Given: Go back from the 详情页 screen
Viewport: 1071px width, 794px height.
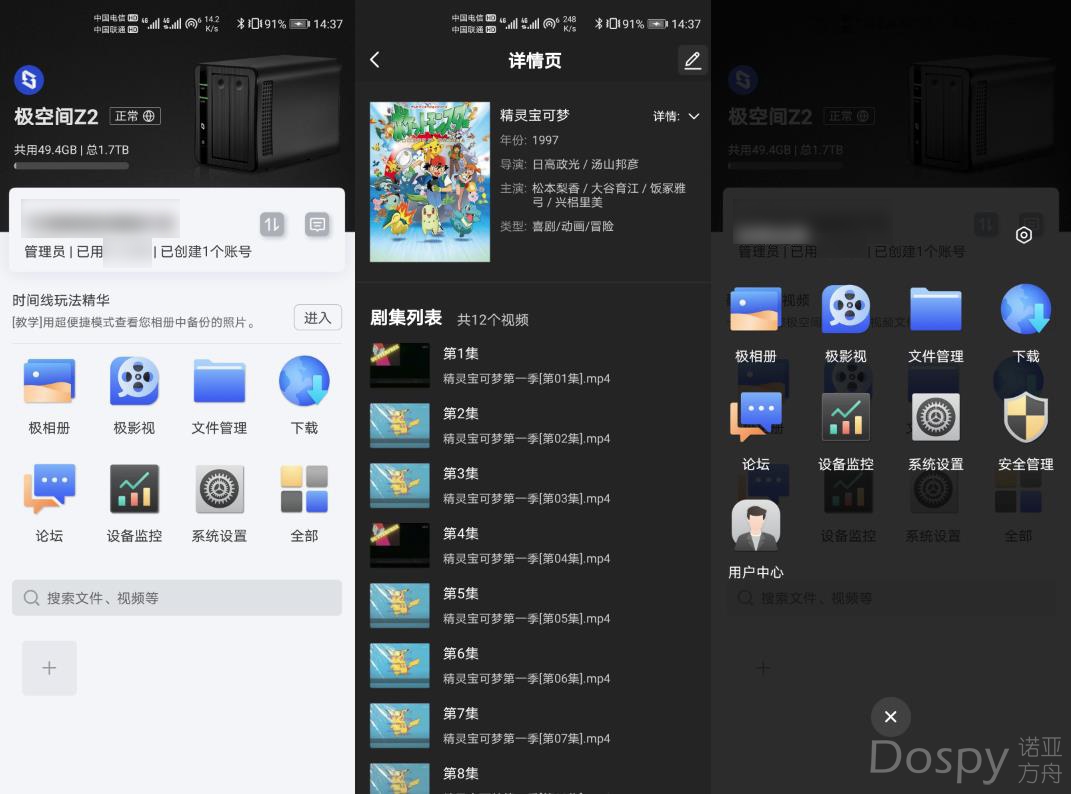Looking at the screenshot, I should click(x=375, y=60).
